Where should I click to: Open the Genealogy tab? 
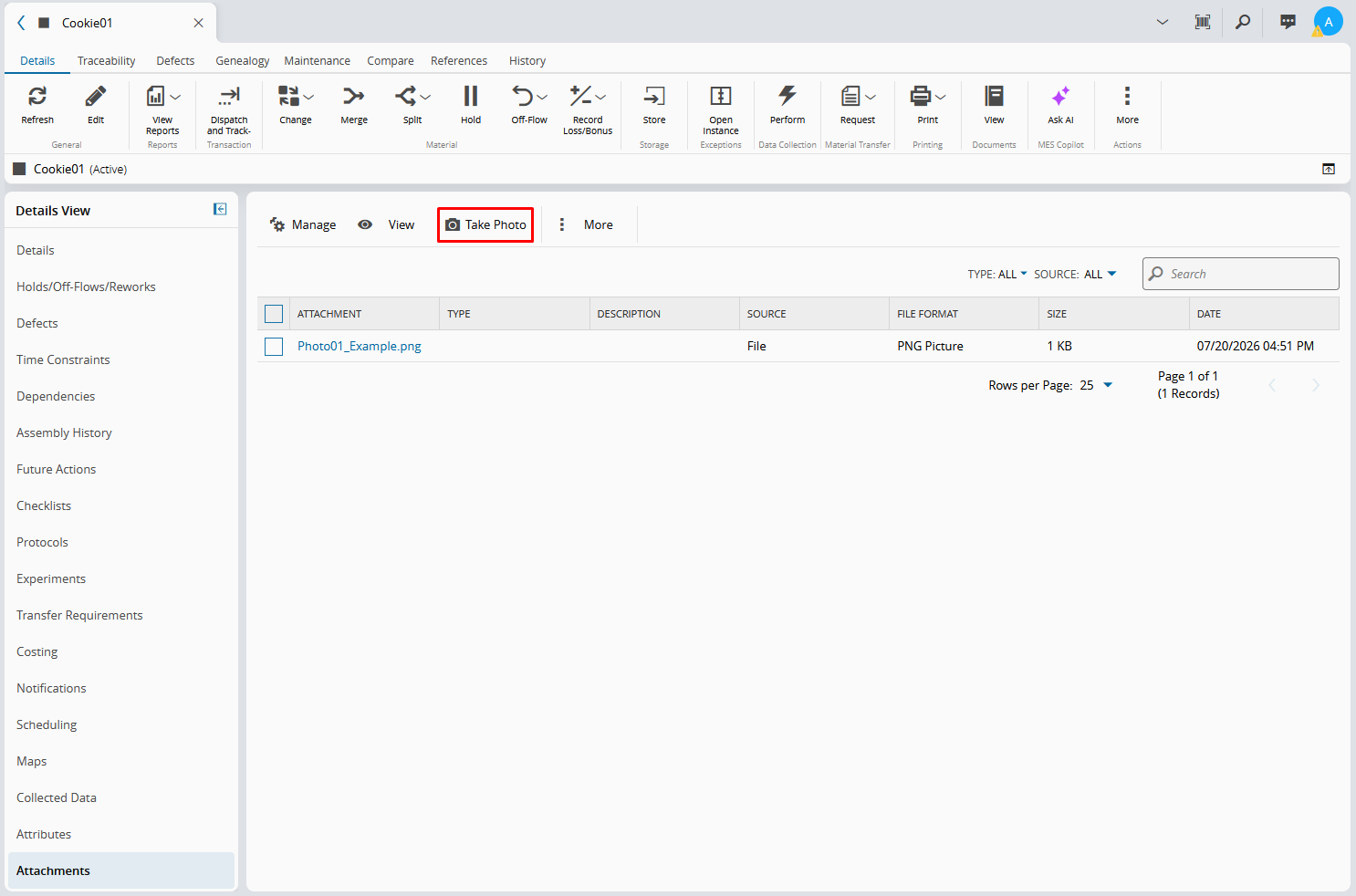(x=242, y=61)
